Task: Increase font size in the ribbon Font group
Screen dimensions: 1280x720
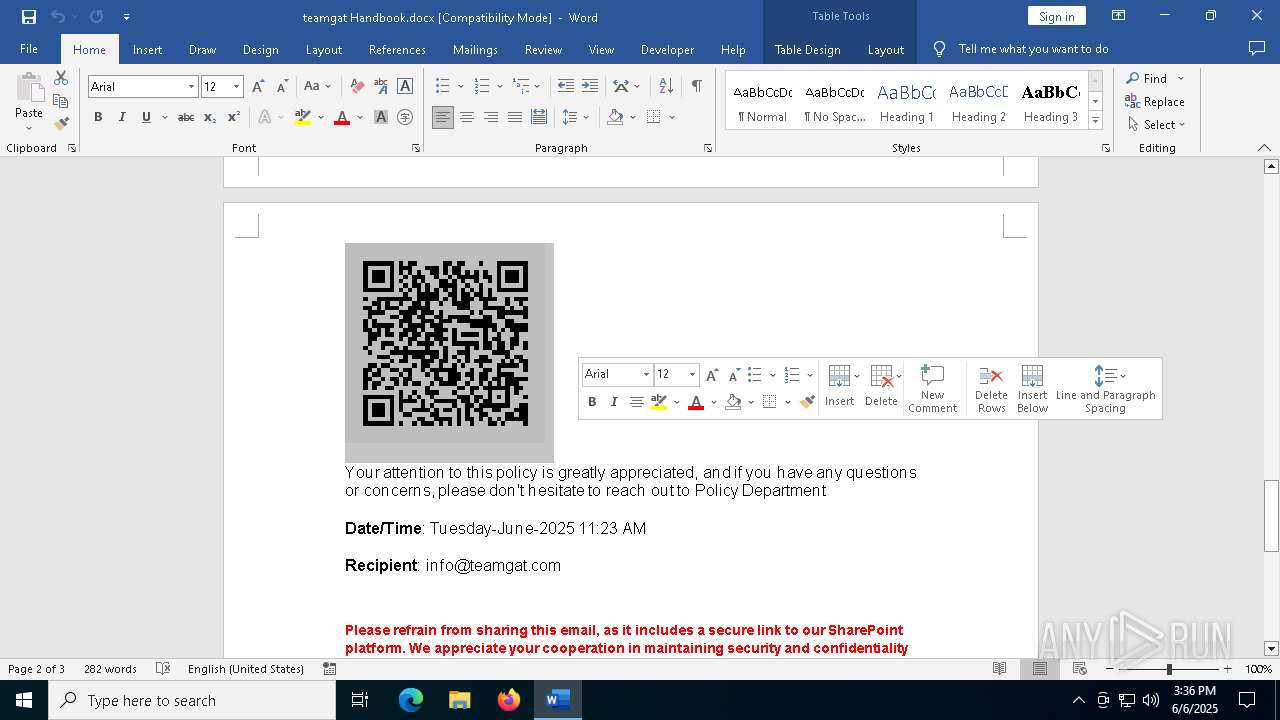Action: (x=258, y=87)
